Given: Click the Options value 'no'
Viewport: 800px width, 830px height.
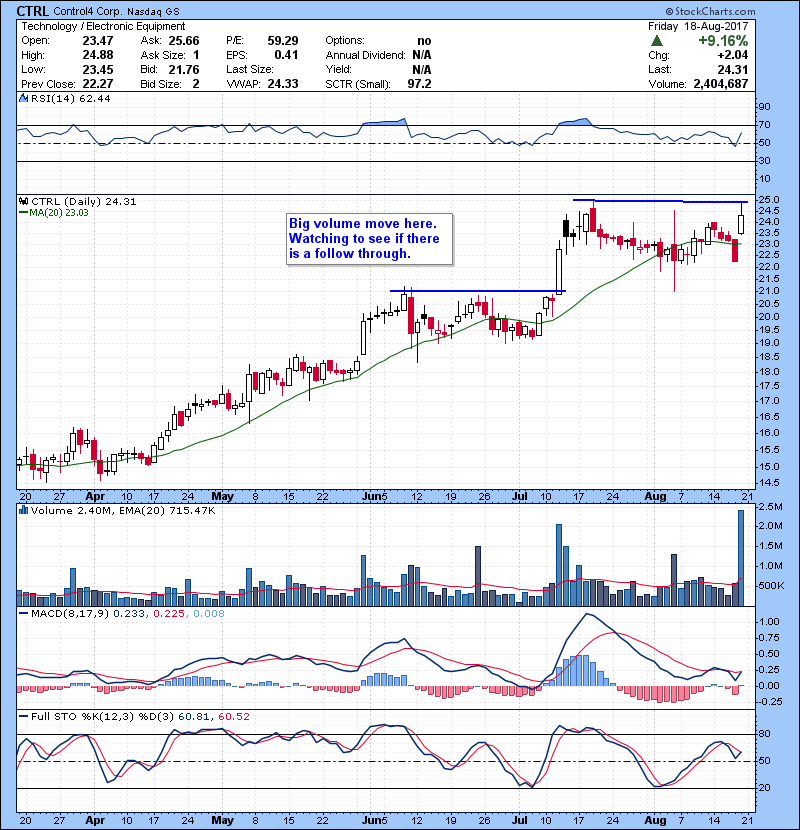Looking at the screenshot, I should (x=424, y=41).
